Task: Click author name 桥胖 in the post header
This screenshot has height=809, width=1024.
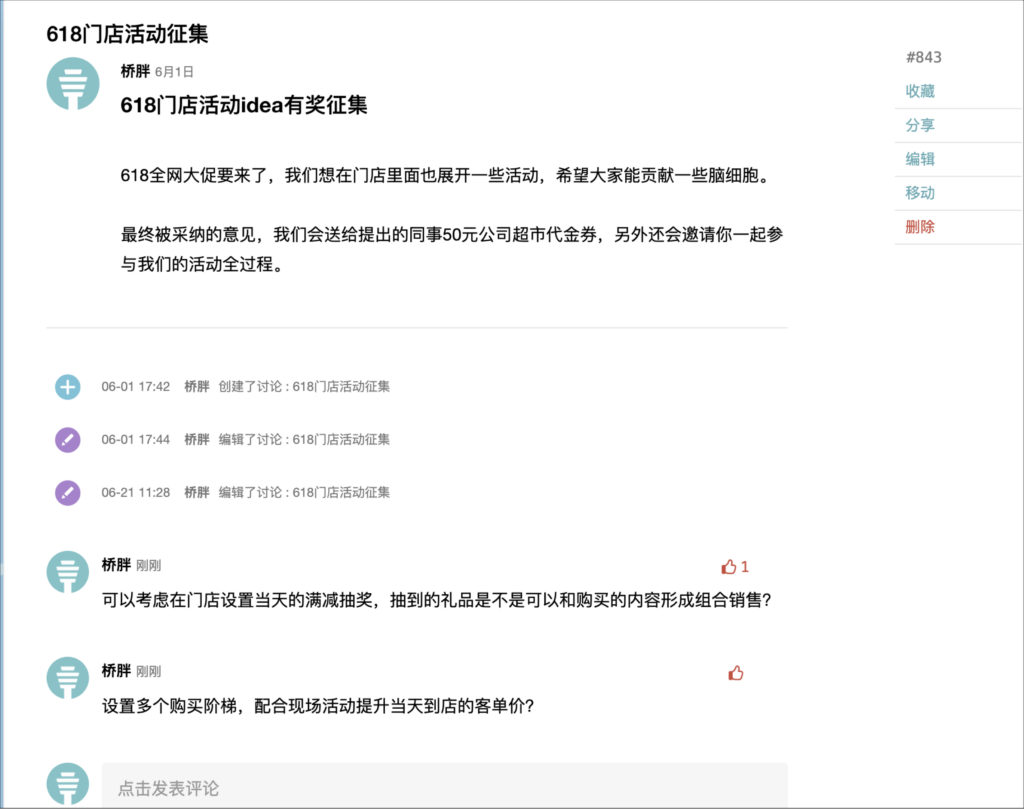Action: pos(135,71)
